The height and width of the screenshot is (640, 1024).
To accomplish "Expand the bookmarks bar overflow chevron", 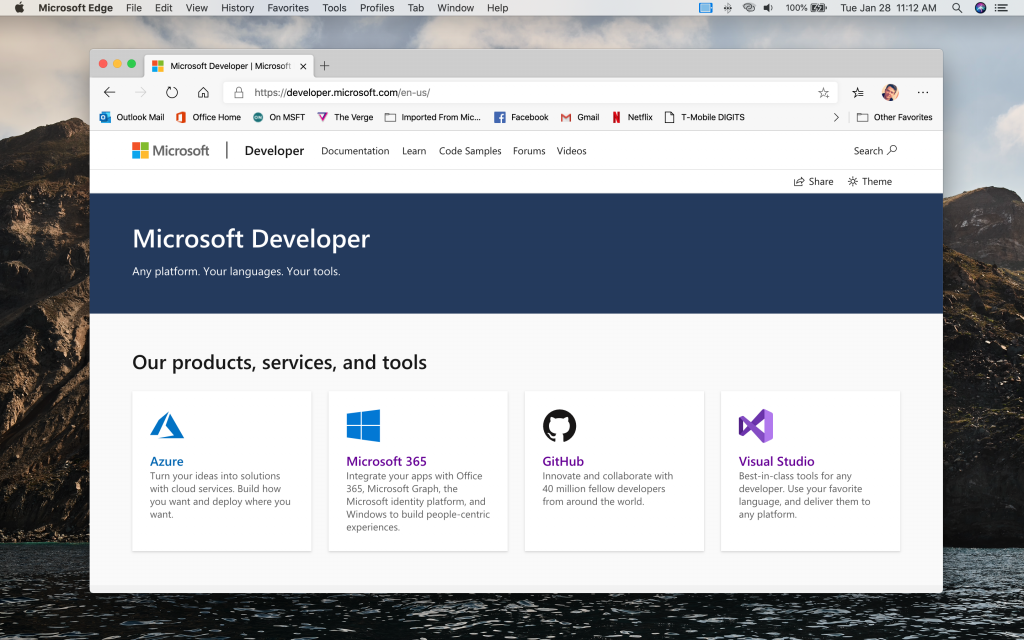I will 836,117.
